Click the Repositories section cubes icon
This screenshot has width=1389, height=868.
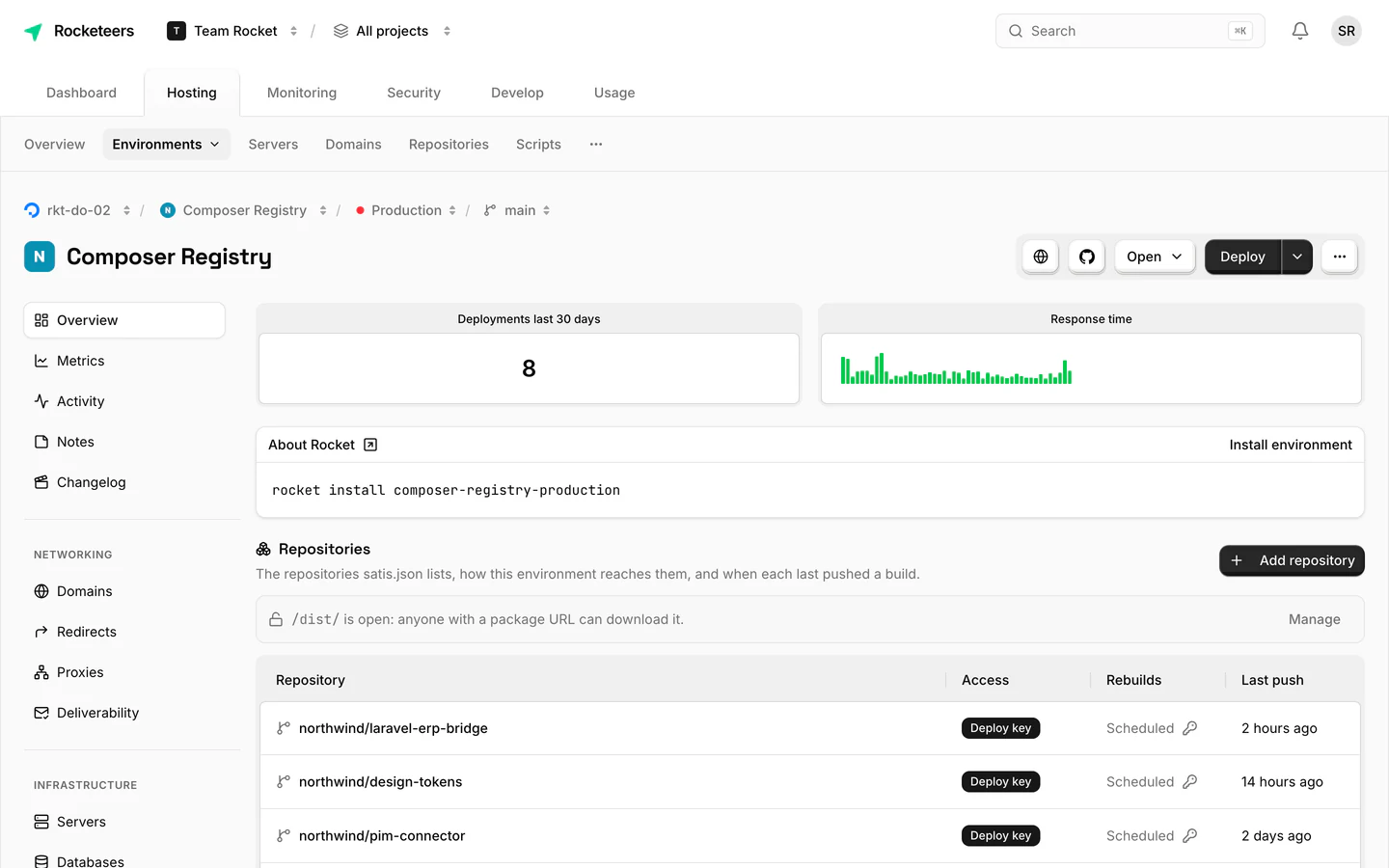pyautogui.click(x=263, y=549)
